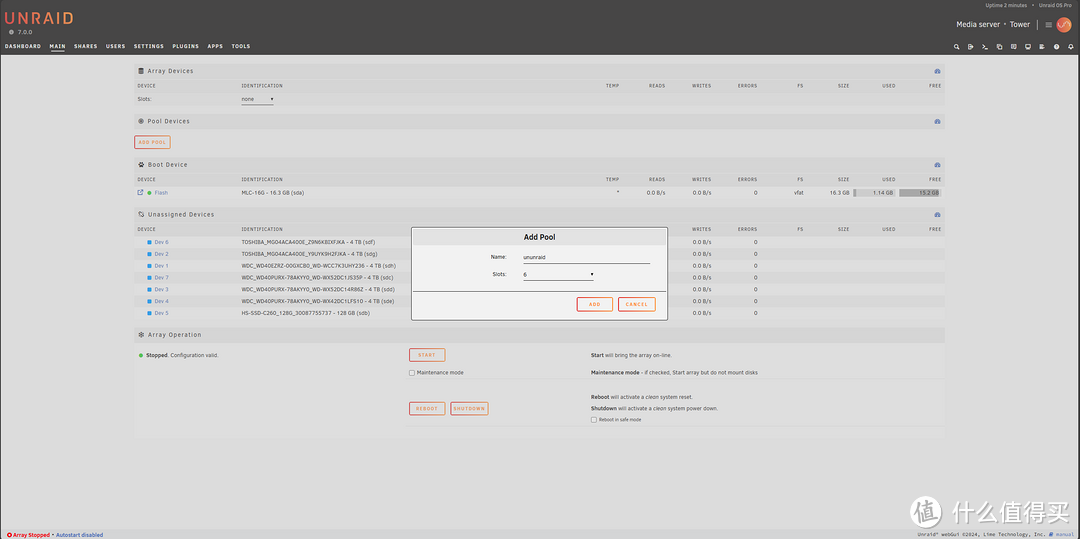This screenshot has height=539, width=1080.
Task: Dismiss the dialog with CANCEL
Action: tap(636, 304)
